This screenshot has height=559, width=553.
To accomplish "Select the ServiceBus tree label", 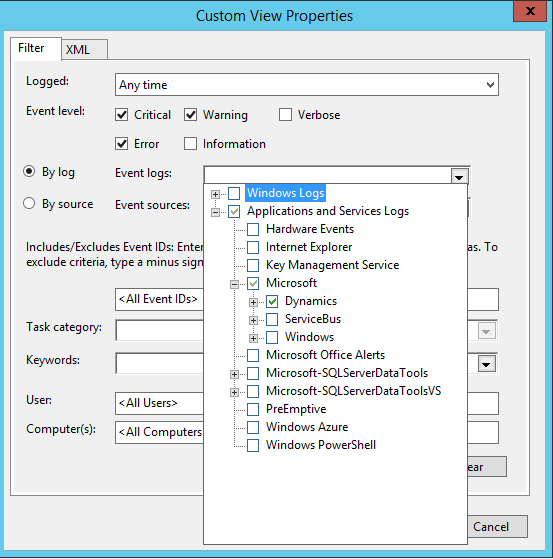I will coord(313,319).
